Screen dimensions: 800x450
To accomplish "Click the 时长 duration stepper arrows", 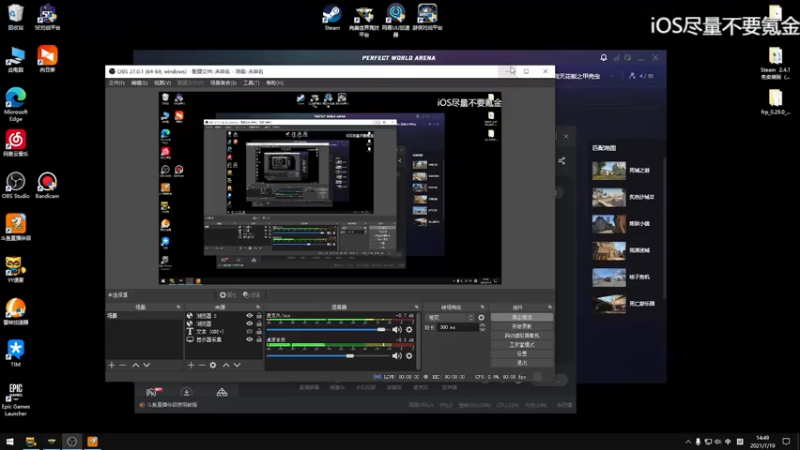I will [482, 327].
